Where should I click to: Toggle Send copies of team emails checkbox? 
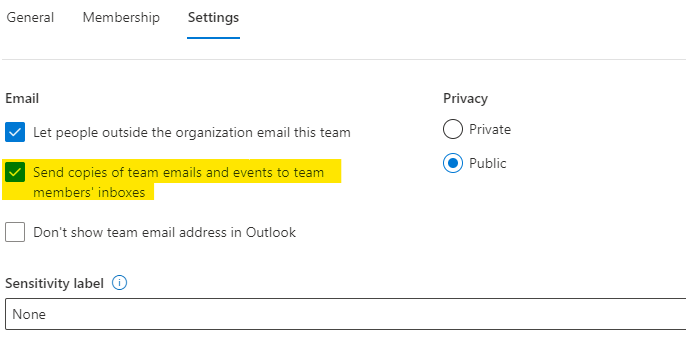[15, 172]
